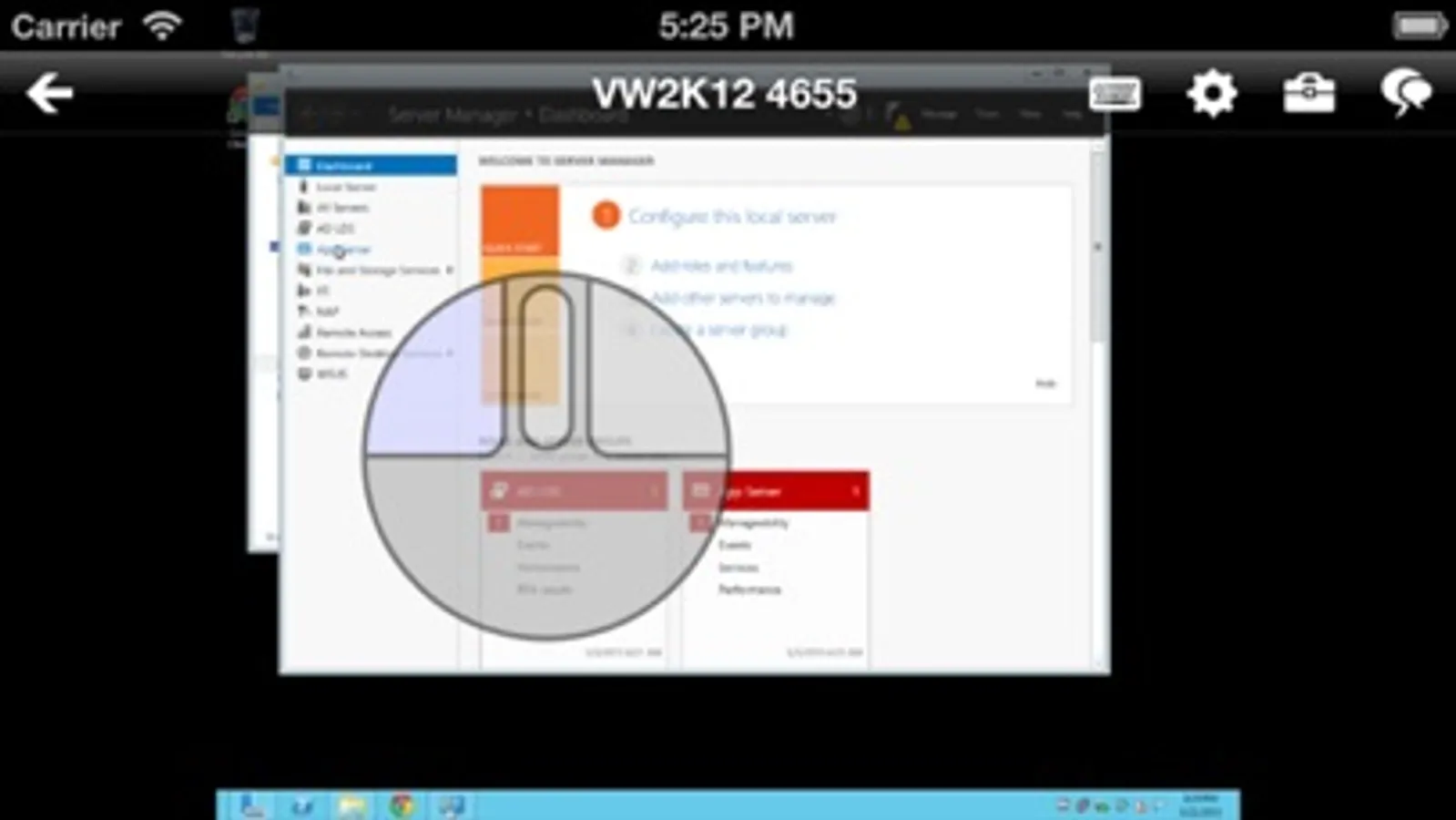Viewport: 1456px width, 820px height.
Task: Click Create a server group link
Action: point(718,330)
